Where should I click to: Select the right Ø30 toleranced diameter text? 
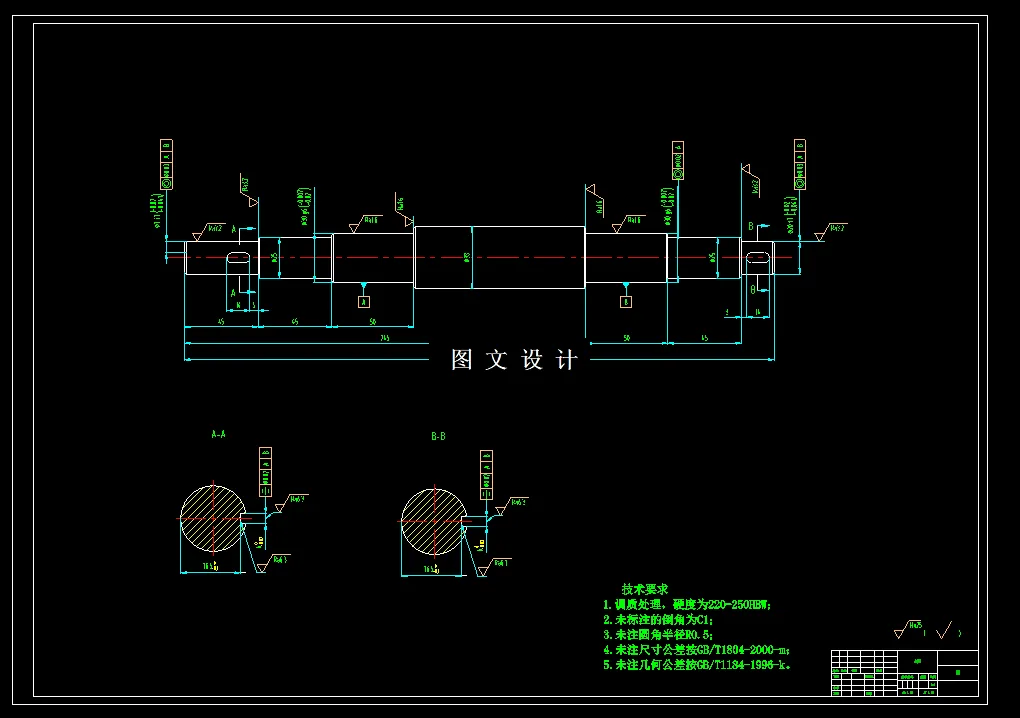(x=667, y=207)
